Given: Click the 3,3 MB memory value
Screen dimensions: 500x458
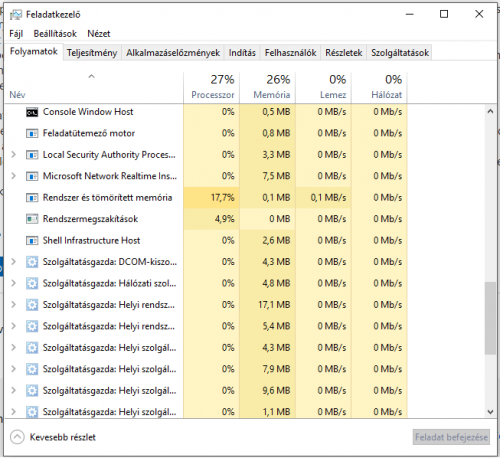Looking at the screenshot, I should click(276, 155).
